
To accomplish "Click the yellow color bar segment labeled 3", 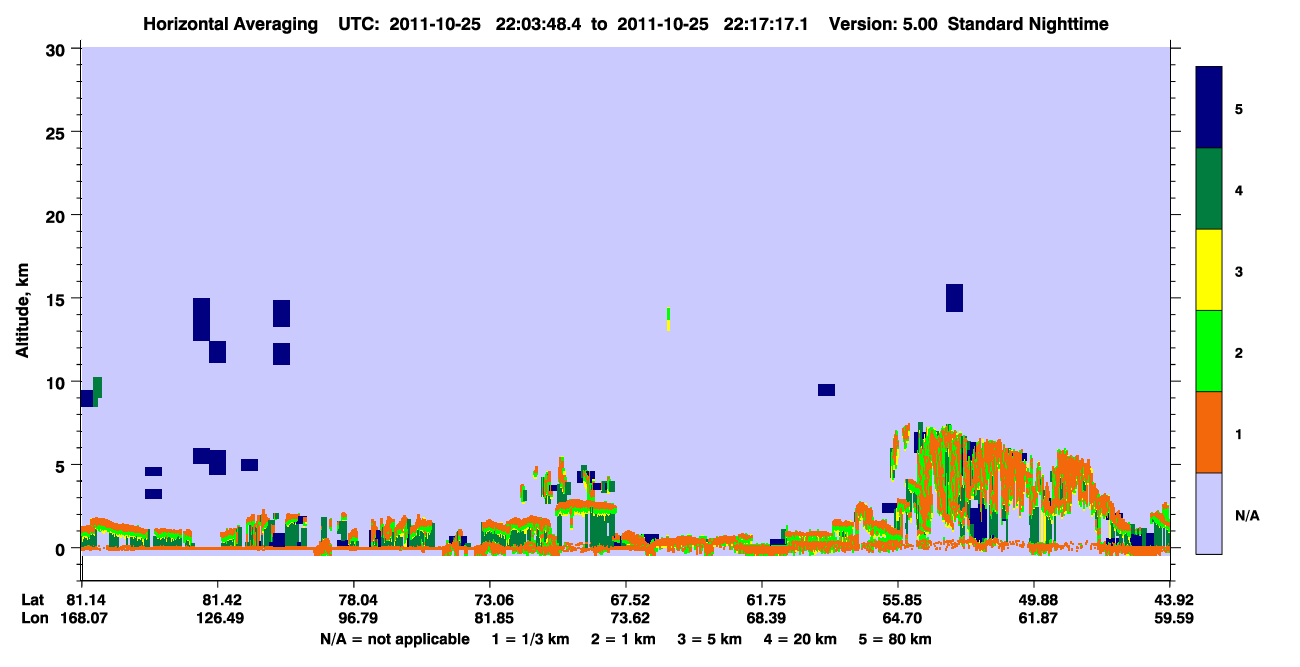I will (x=1209, y=270).
